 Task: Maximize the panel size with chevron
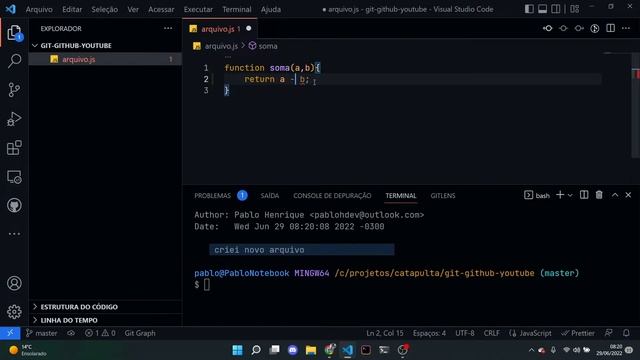coord(615,195)
